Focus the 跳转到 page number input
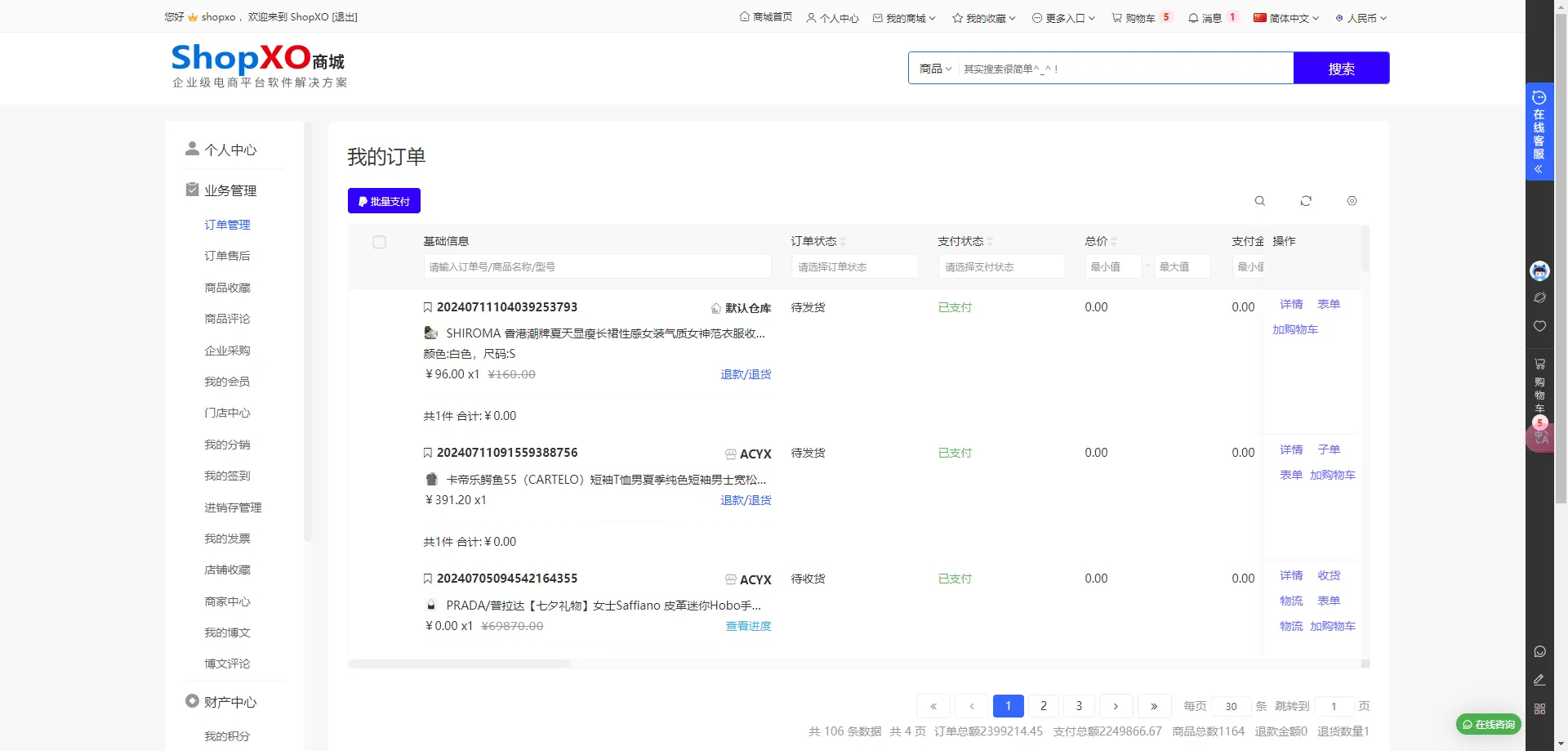 [x=1334, y=706]
